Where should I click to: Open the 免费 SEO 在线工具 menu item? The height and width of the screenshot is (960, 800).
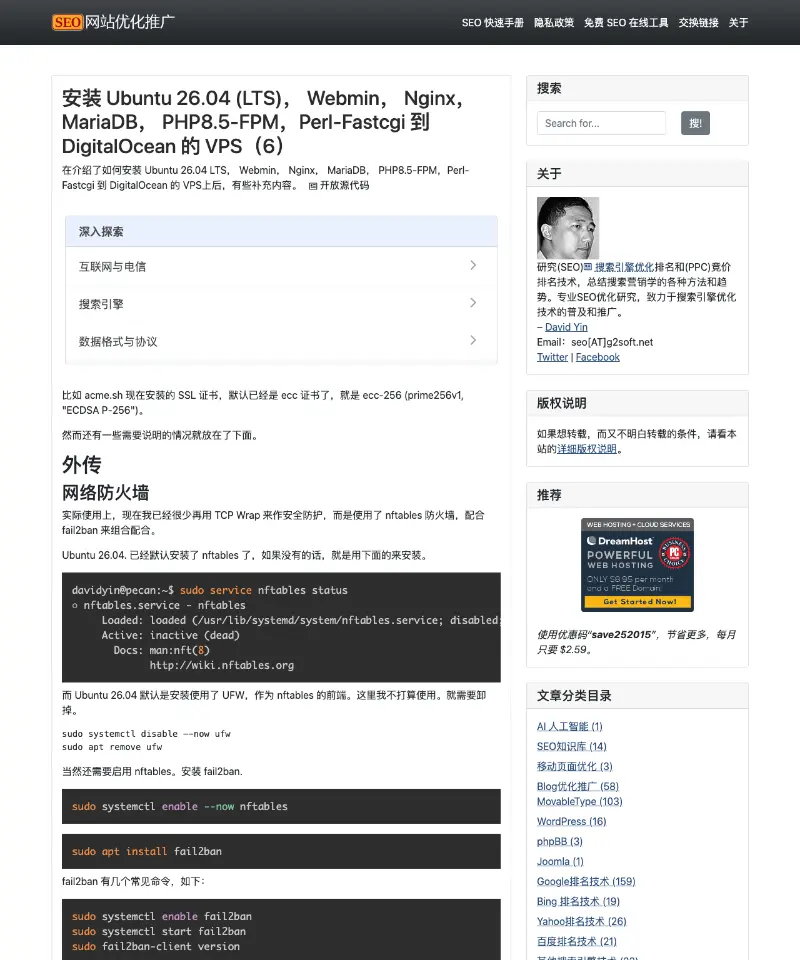click(626, 23)
